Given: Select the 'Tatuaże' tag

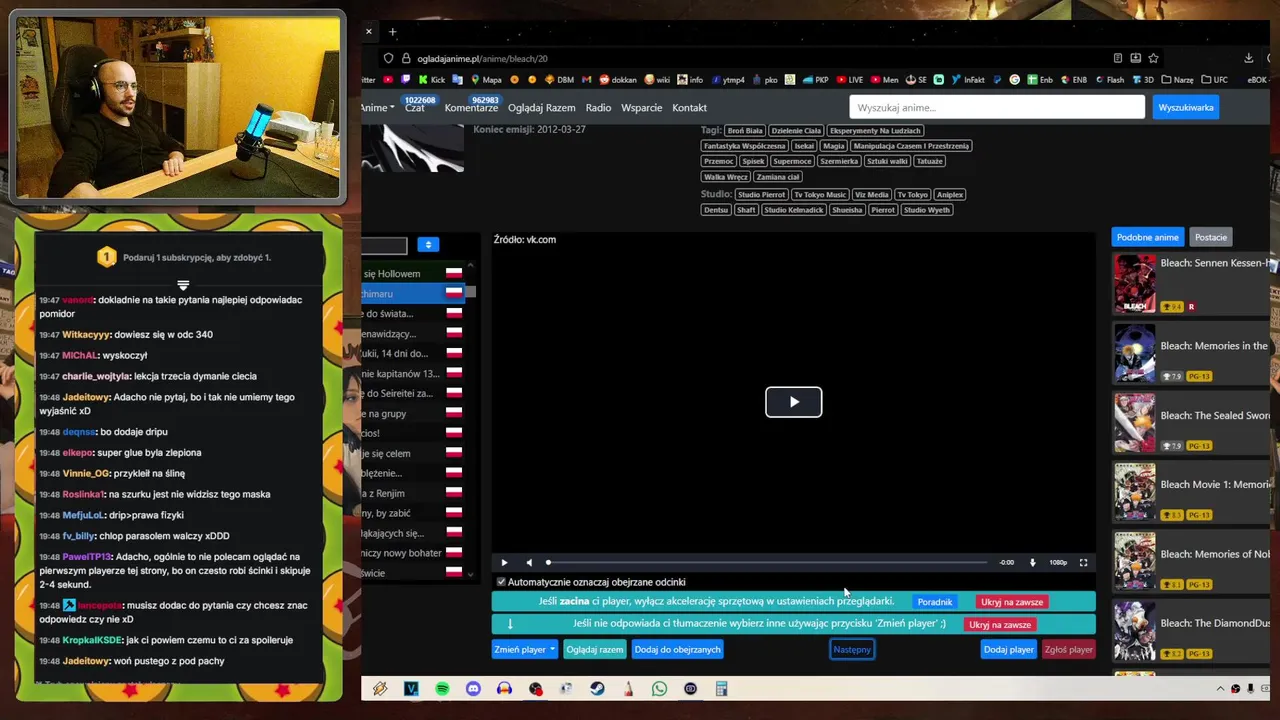Looking at the screenshot, I should tap(929, 161).
